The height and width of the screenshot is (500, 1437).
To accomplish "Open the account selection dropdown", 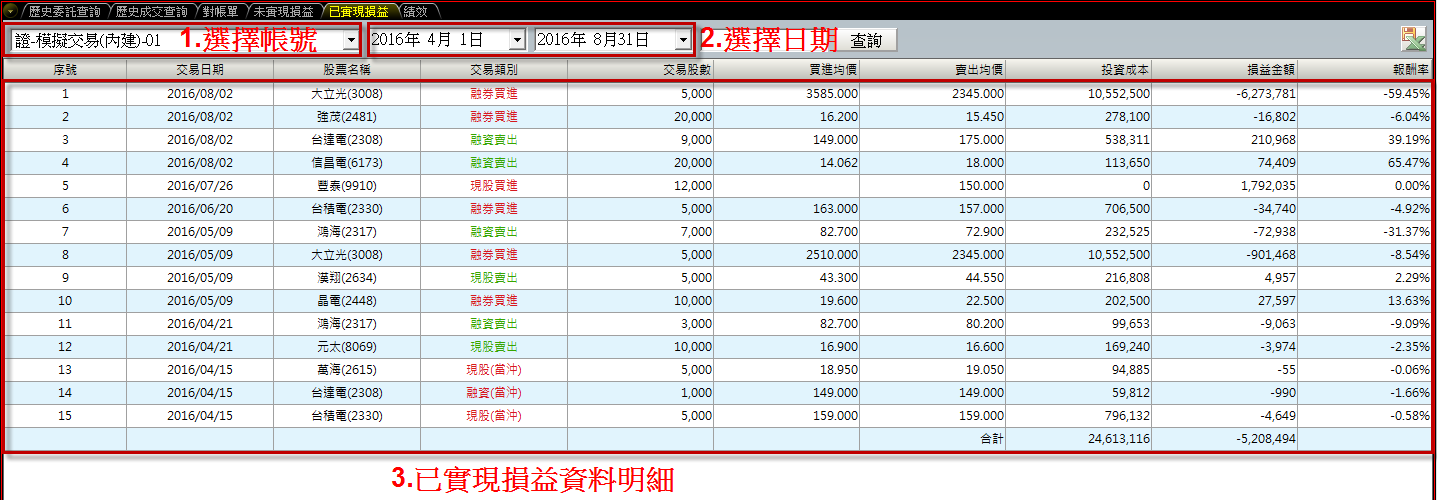I will click(x=349, y=40).
